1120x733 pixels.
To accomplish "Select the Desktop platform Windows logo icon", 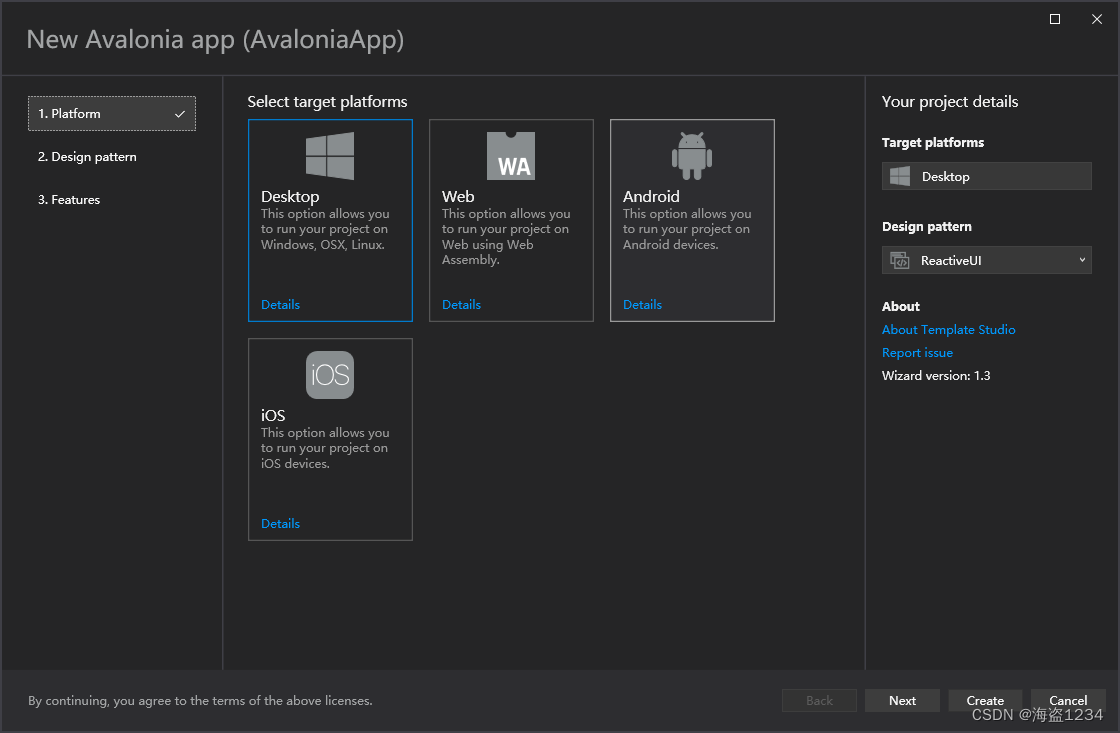I will [x=329, y=156].
